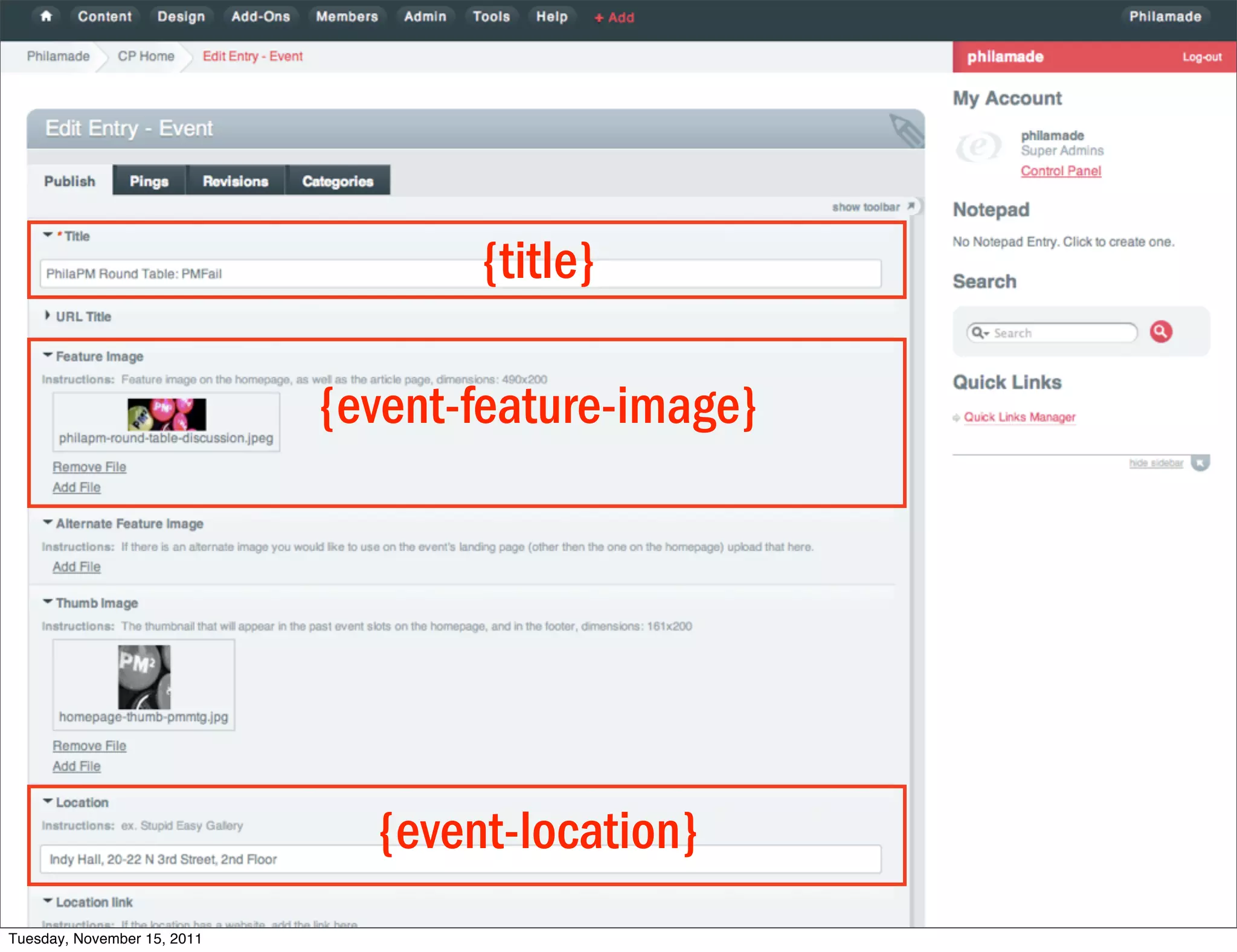Image resolution: width=1237 pixels, height=952 pixels.
Task: Click the hide sidebar arrow icon
Action: tap(1200, 463)
